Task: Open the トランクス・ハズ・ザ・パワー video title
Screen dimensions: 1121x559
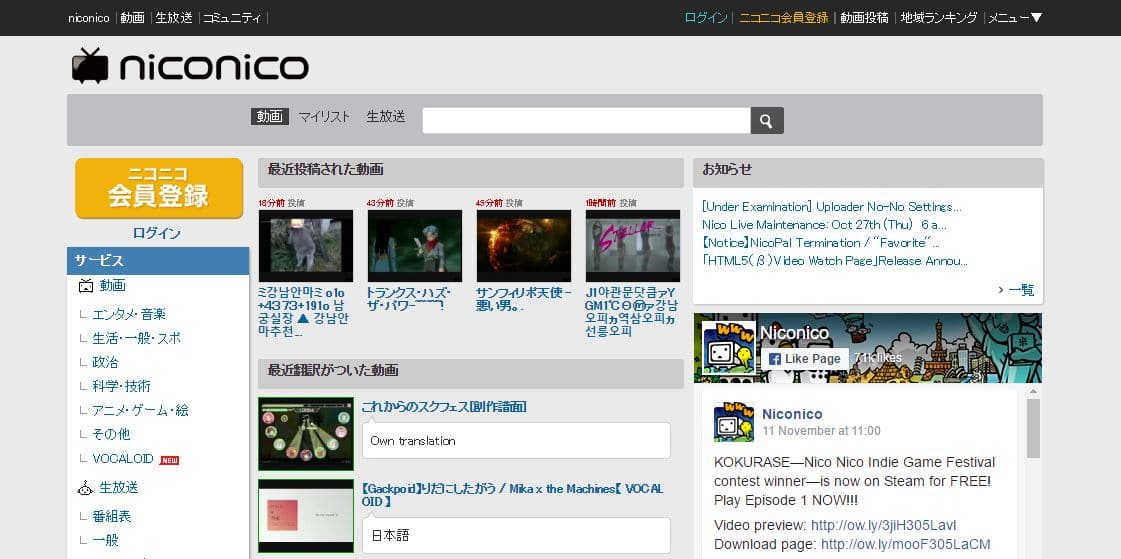Action: (x=408, y=299)
